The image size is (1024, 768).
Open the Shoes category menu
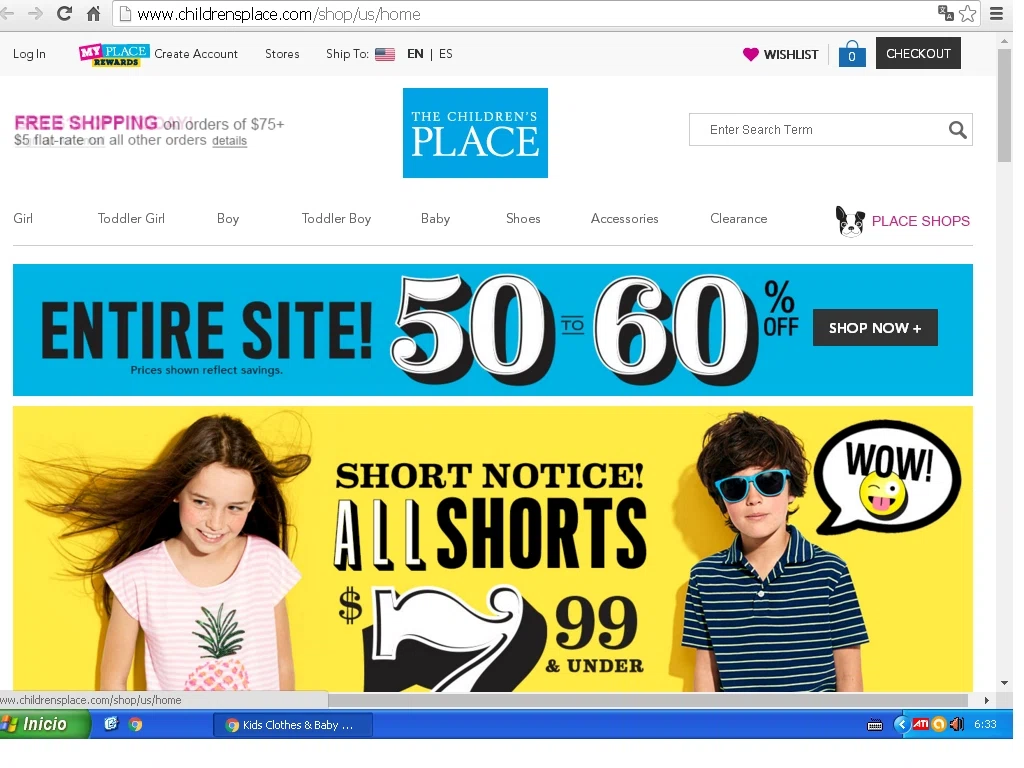pos(523,219)
